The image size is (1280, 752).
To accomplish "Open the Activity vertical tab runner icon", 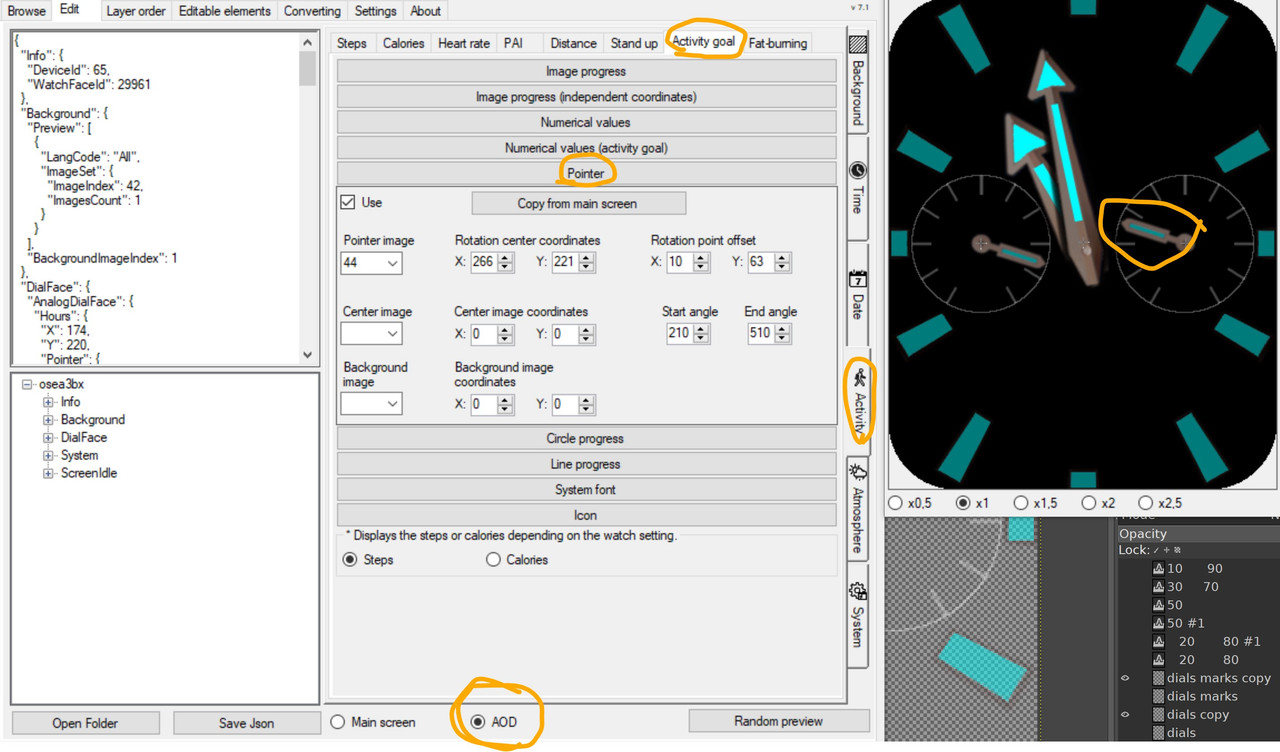I will click(x=858, y=378).
